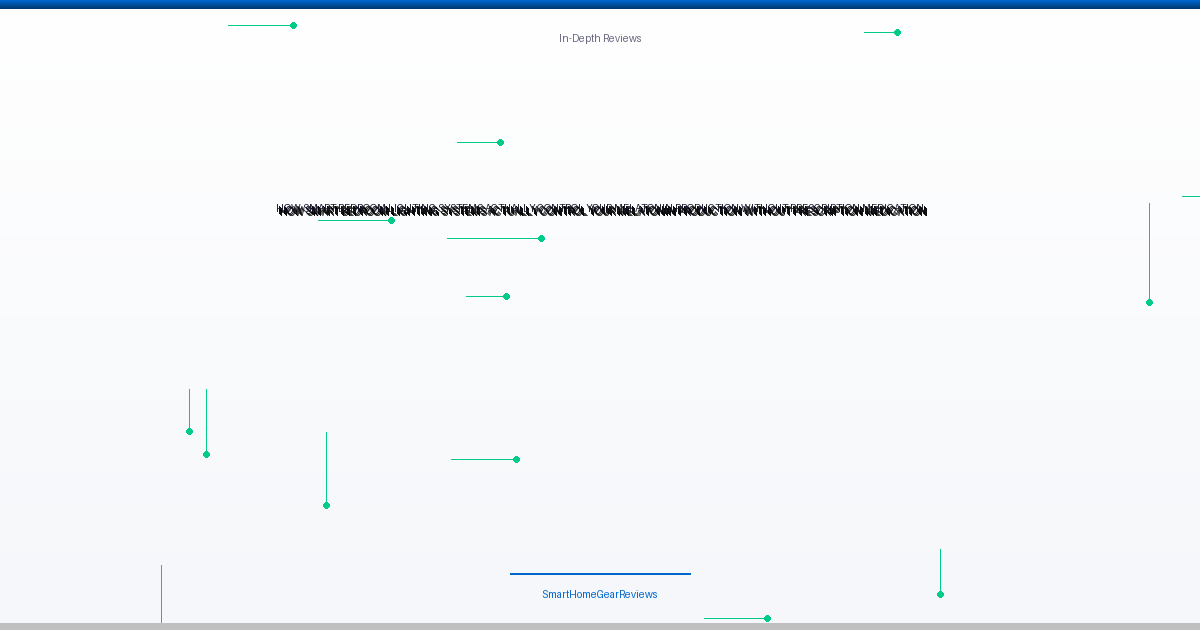The width and height of the screenshot is (1200, 630).
Task: Click the longer of the paired vertical lines' dot
Action: 206,454
